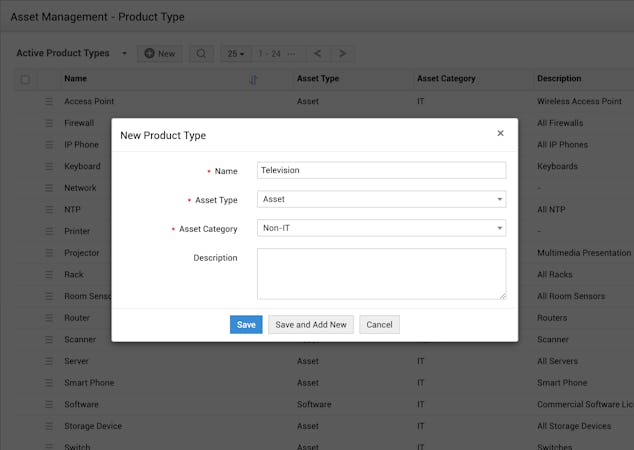Click the Asset Type column header
The width and height of the screenshot is (634, 450).
point(318,79)
